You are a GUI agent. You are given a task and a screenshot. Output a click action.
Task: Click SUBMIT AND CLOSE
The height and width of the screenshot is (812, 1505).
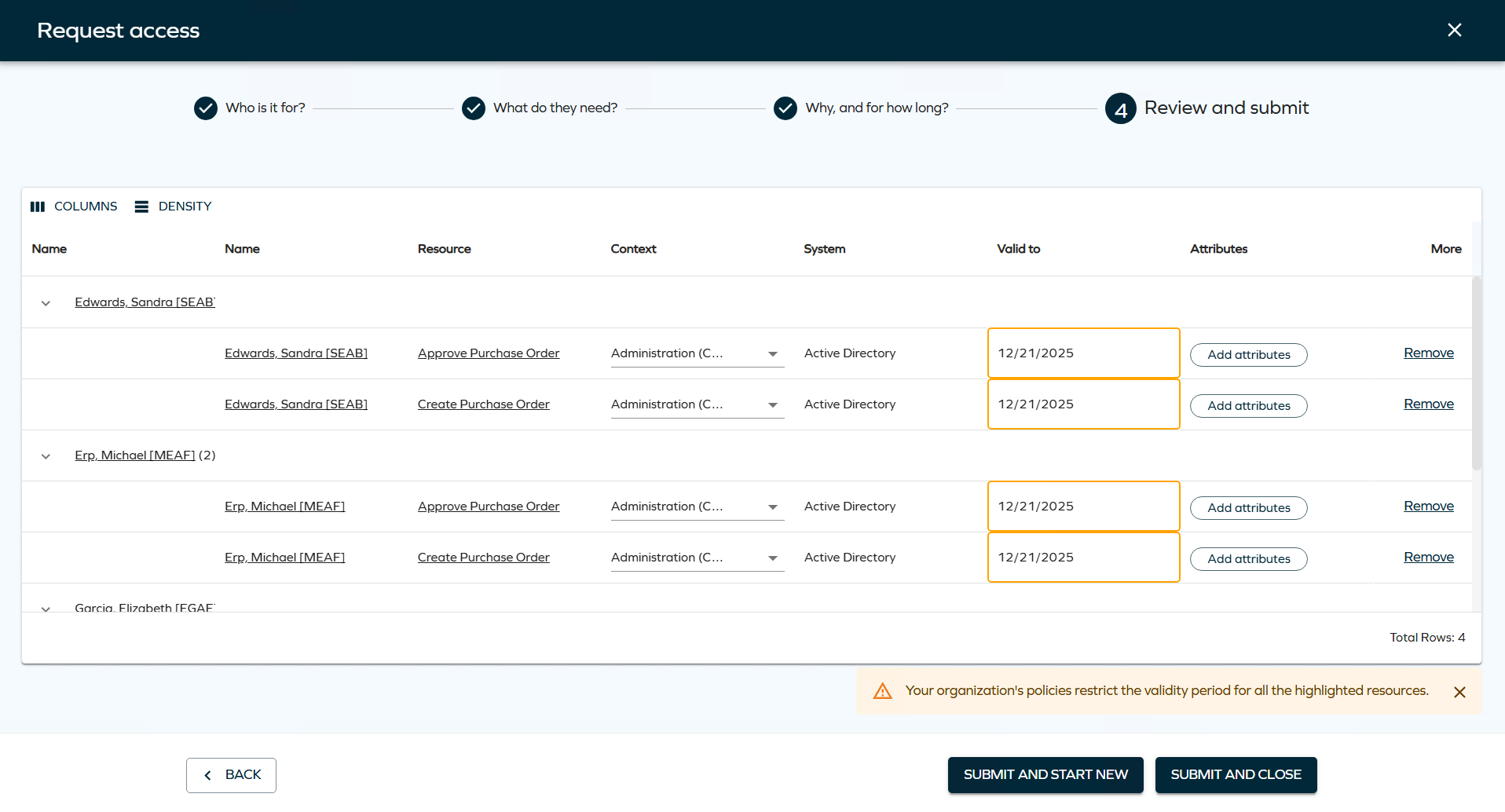click(x=1235, y=775)
